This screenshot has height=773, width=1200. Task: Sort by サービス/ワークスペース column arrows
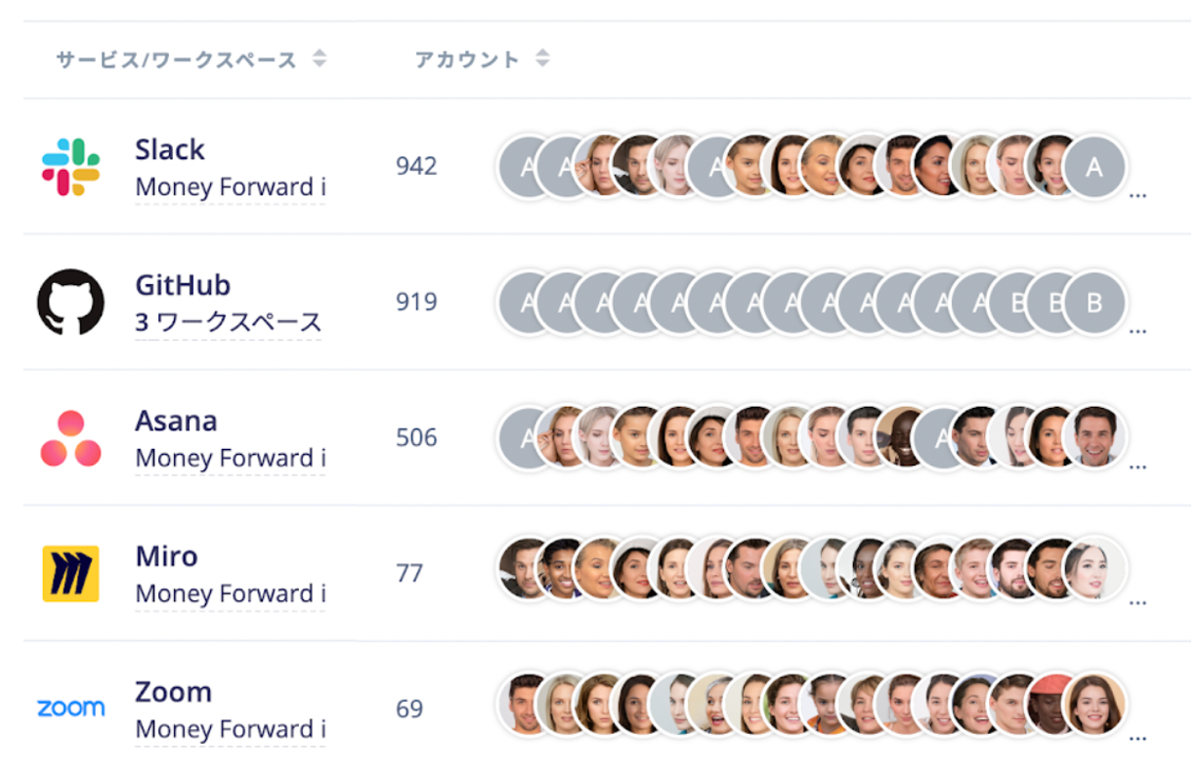point(319,59)
